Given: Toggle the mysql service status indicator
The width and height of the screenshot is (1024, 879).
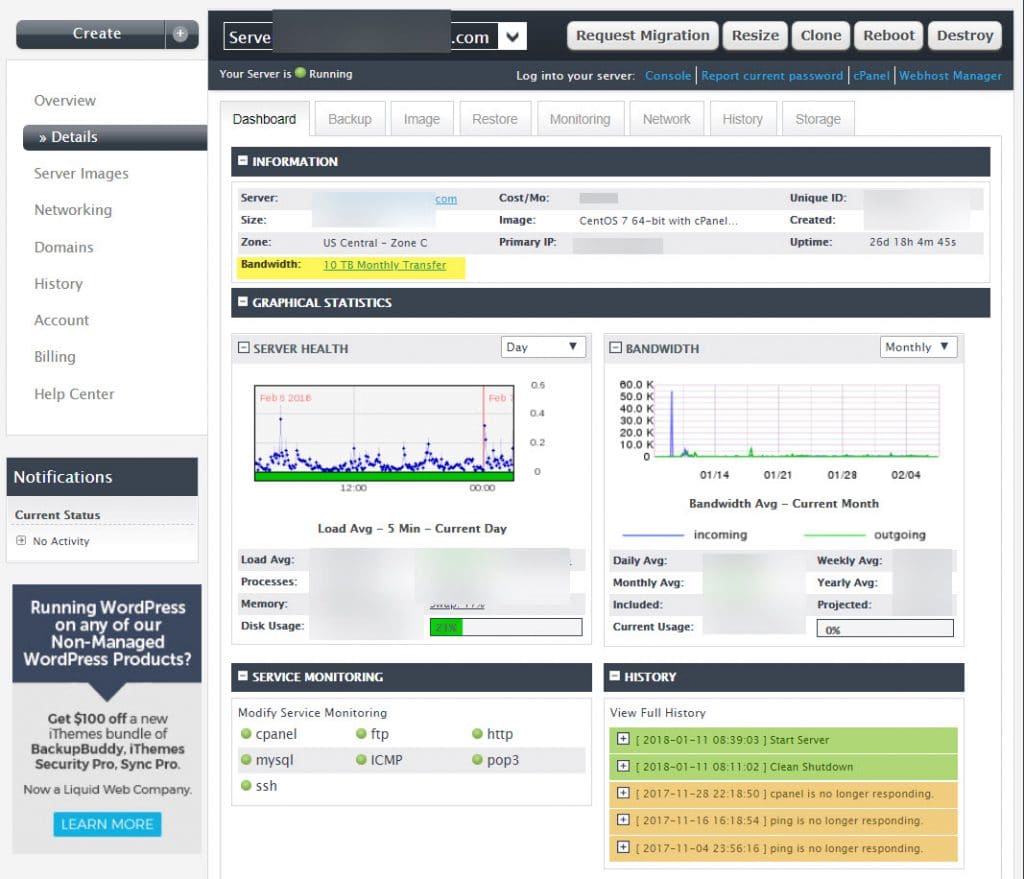Looking at the screenshot, I should pyautogui.click(x=246, y=760).
